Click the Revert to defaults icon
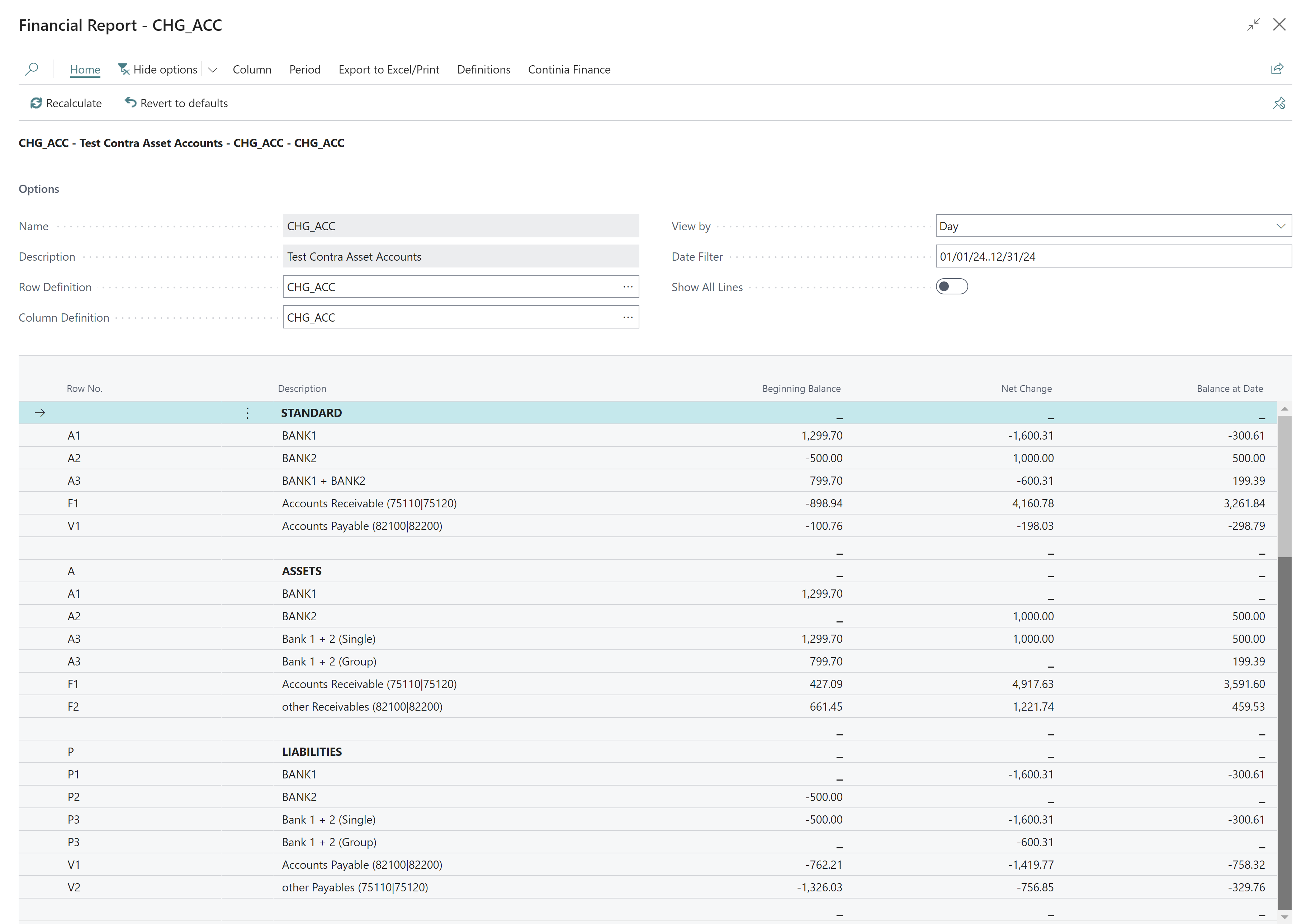The width and height of the screenshot is (1311, 924). pyautogui.click(x=131, y=103)
